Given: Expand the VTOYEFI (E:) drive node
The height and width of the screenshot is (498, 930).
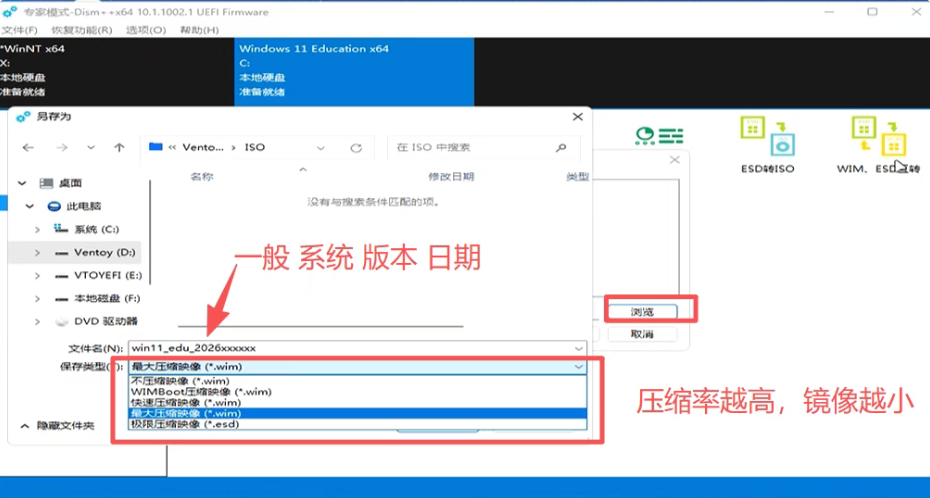Looking at the screenshot, I should pos(37,276).
